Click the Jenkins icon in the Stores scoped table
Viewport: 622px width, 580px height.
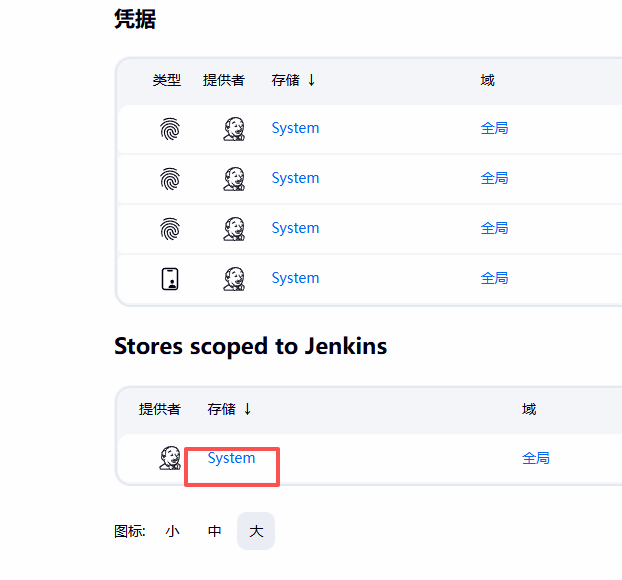pos(170,458)
